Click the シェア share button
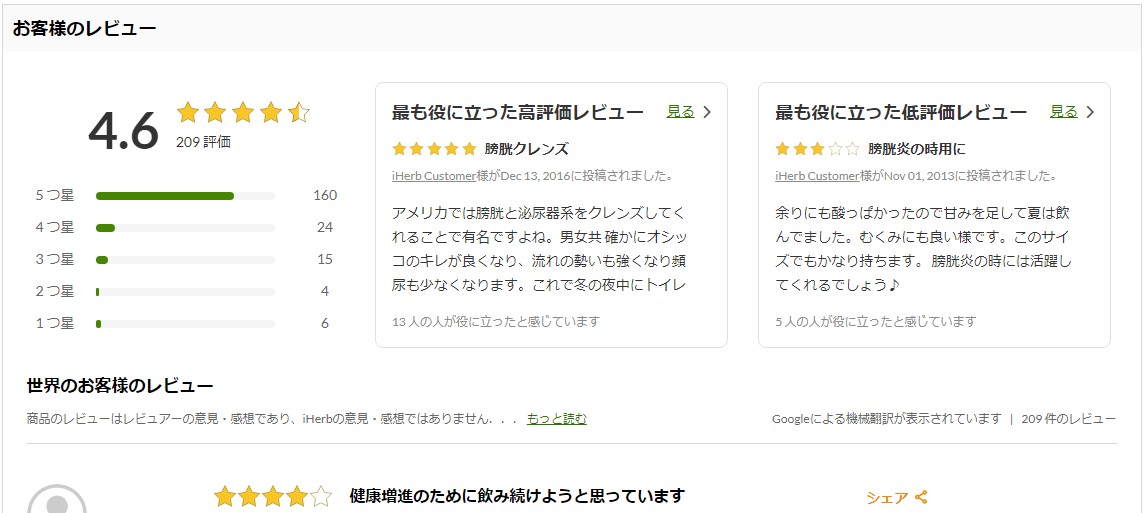The width and height of the screenshot is (1147, 513). (x=887, y=497)
